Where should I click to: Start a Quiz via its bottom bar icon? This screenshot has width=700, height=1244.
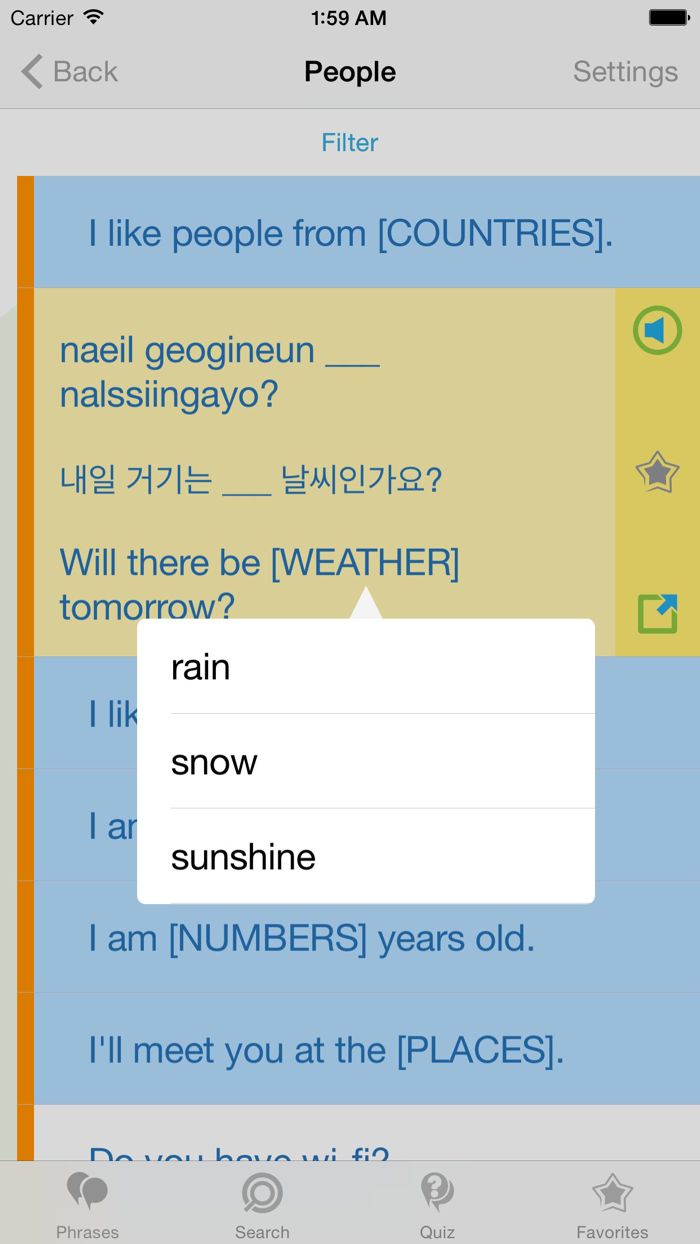pos(437,1200)
